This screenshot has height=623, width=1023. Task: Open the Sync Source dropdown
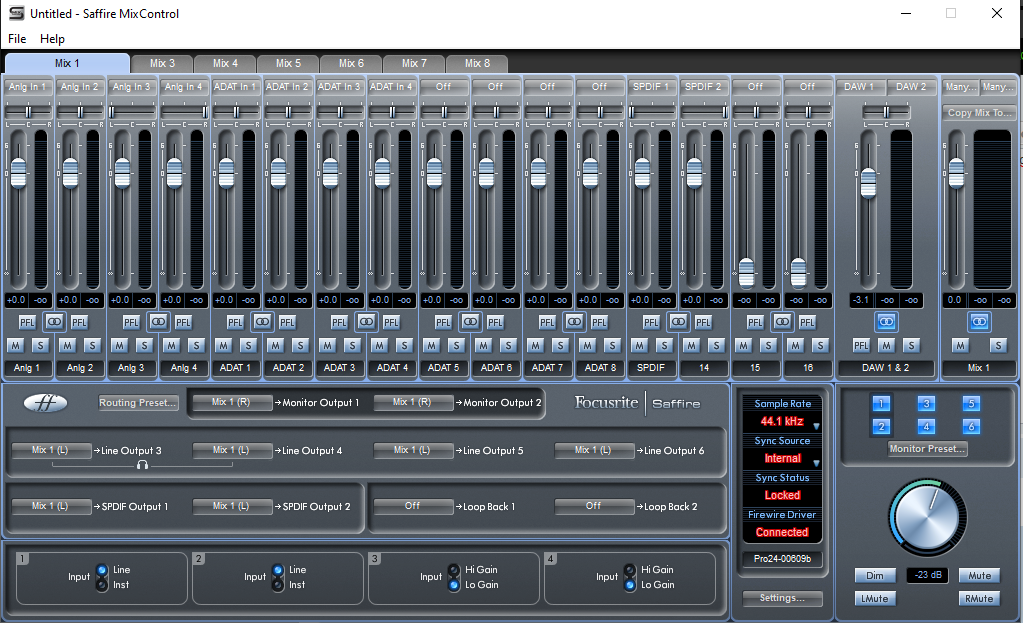coord(816,463)
